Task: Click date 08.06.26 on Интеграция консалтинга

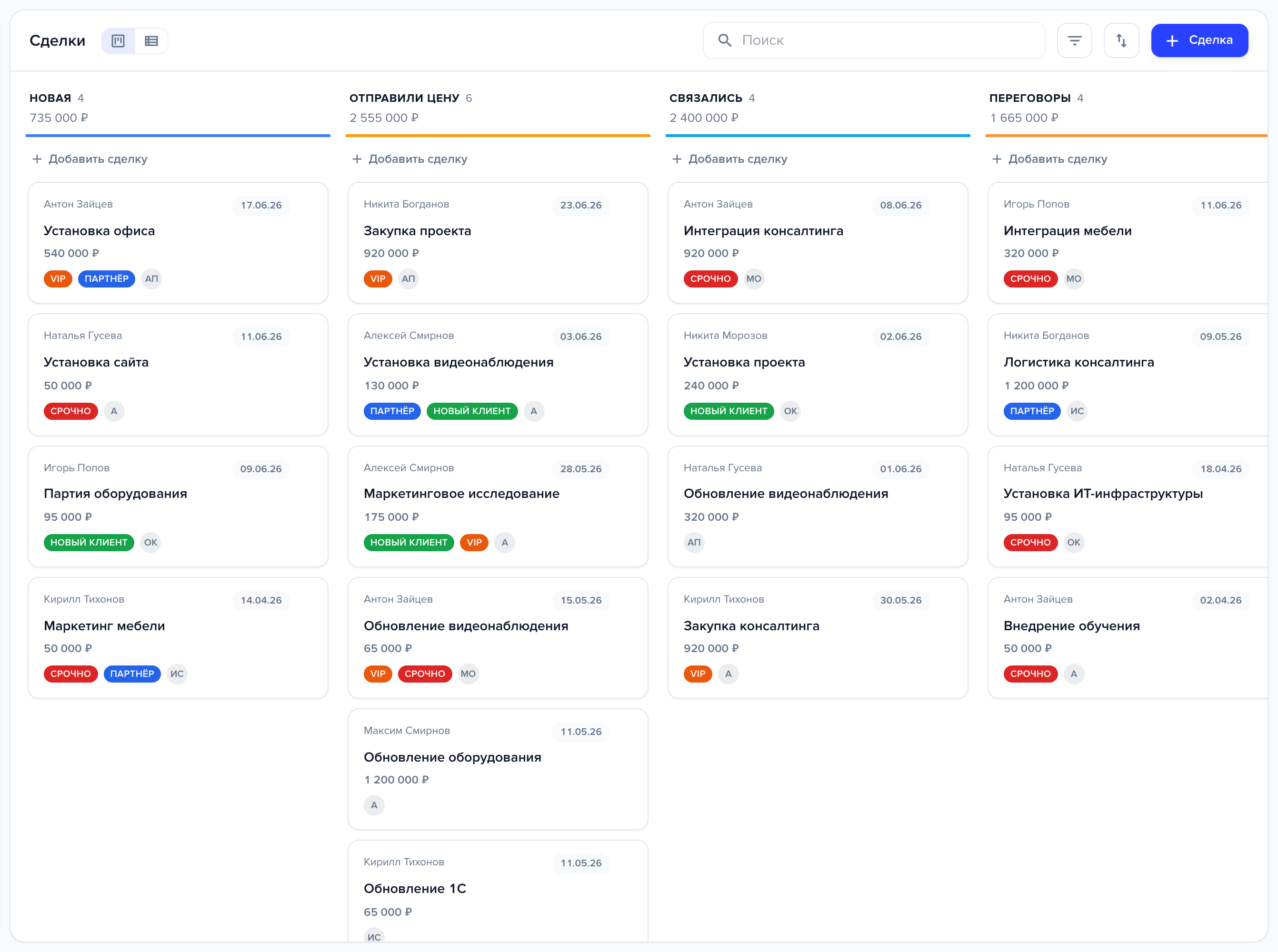Action: pyautogui.click(x=901, y=206)
